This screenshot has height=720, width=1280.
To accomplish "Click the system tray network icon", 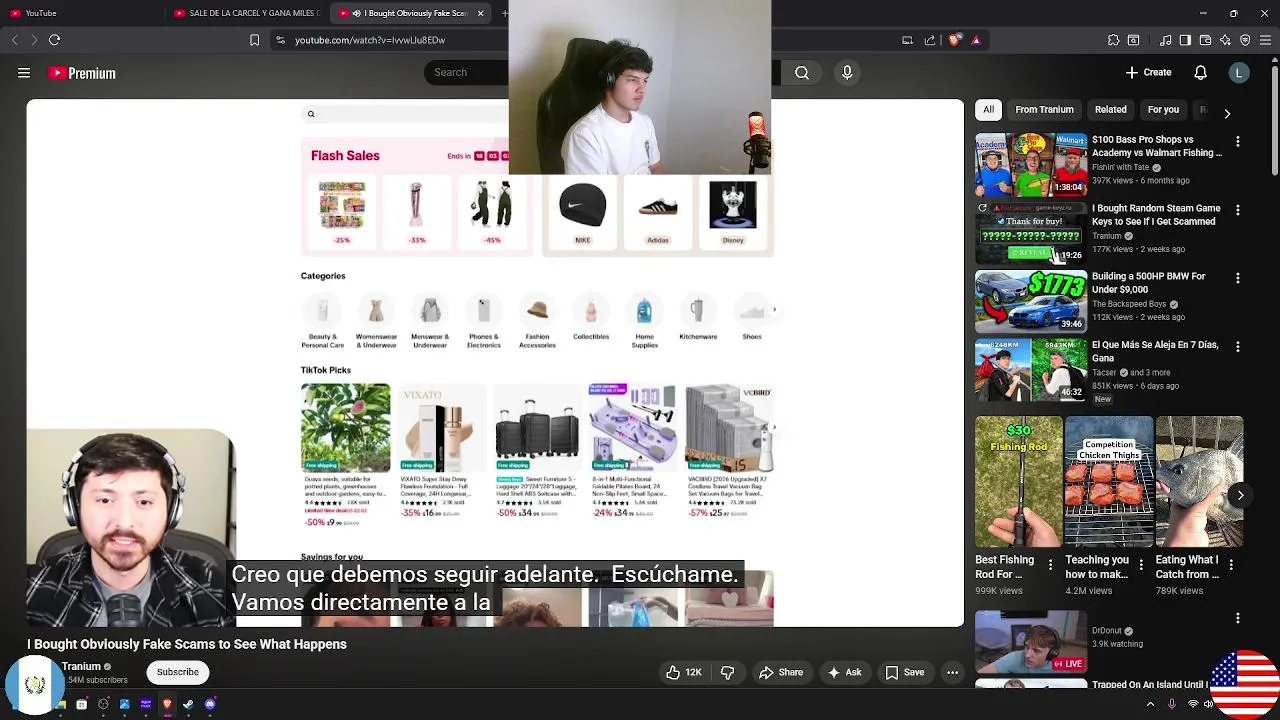I will point(1192,705).
